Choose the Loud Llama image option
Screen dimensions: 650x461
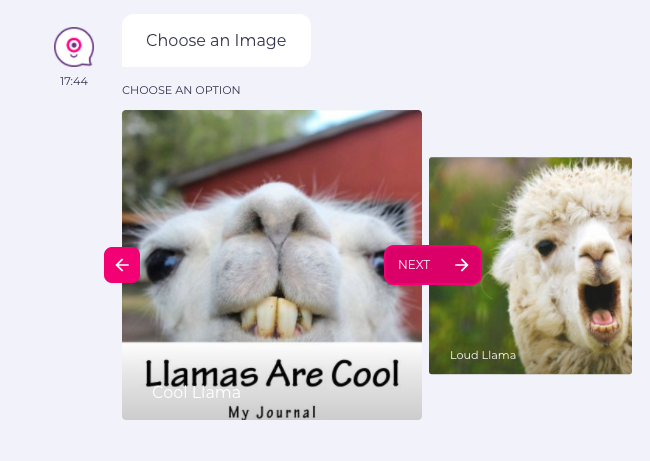530,266
